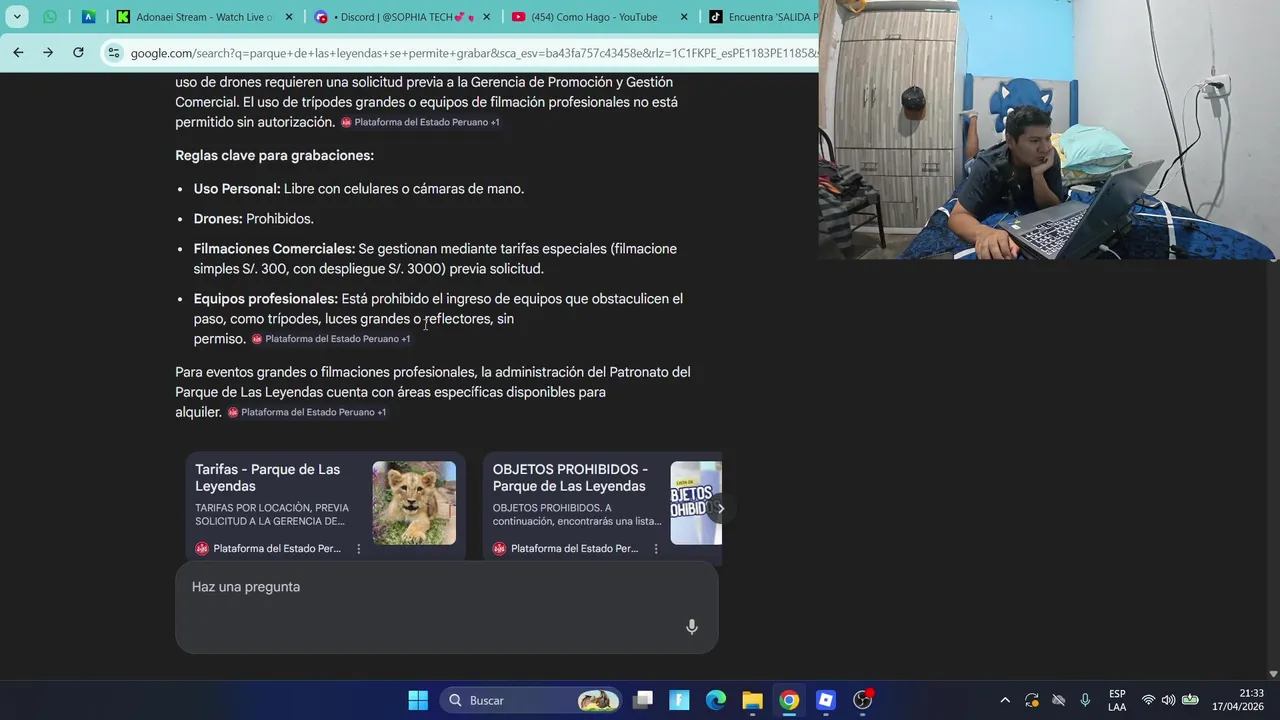
Task: Go forward in browser history
Action: (48, 53)
